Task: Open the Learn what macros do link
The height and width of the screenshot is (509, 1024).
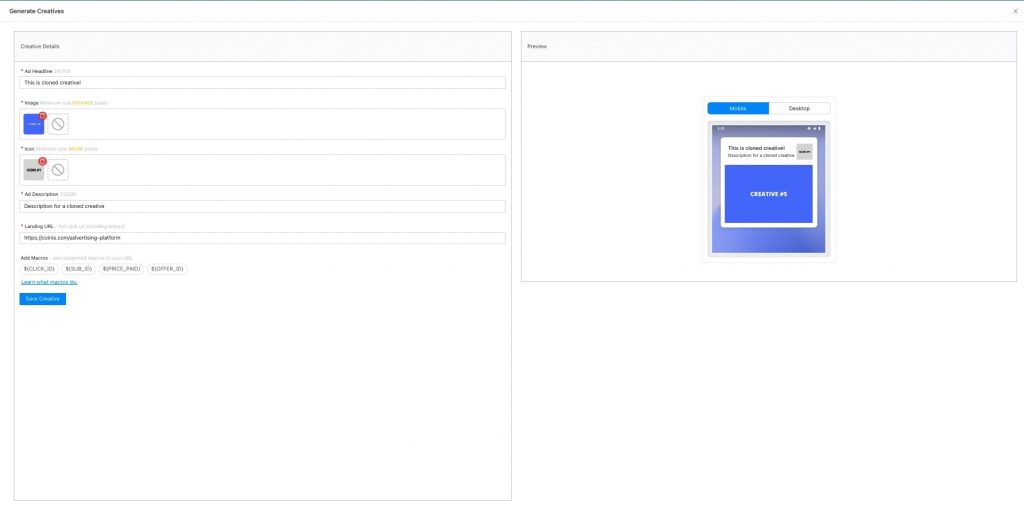Action: pos(49,282)
